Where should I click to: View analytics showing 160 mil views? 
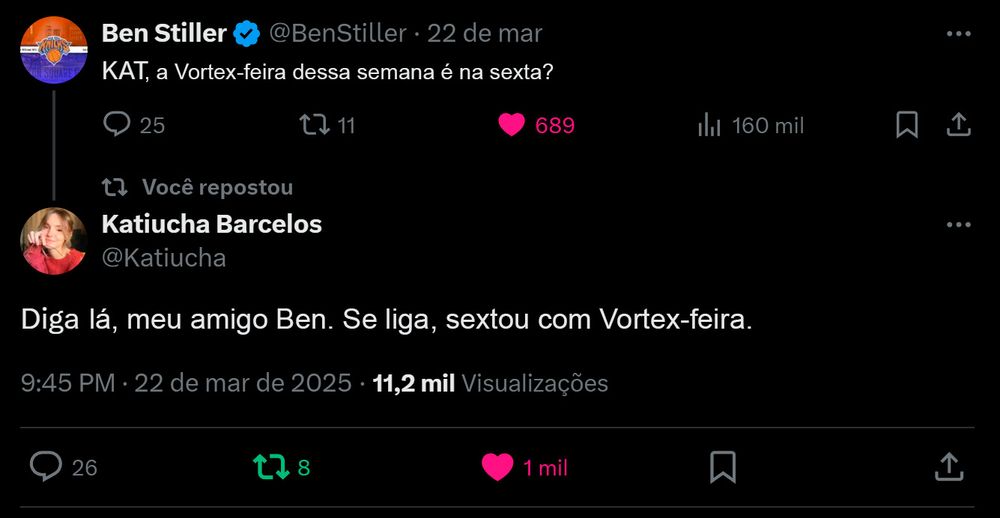(751, 126)
